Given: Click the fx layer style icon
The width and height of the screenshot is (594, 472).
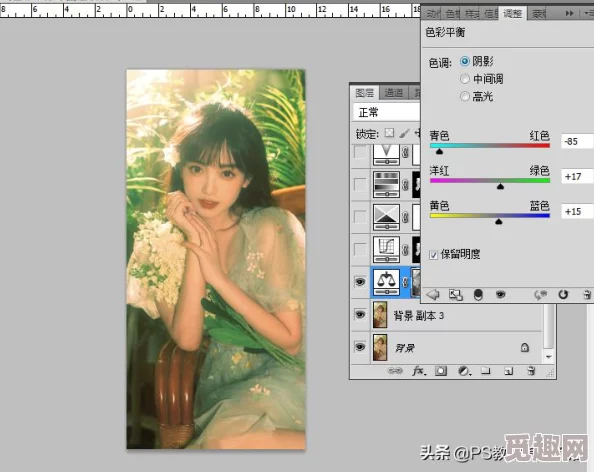Looking at the screenshot, I should click(419, 371).
